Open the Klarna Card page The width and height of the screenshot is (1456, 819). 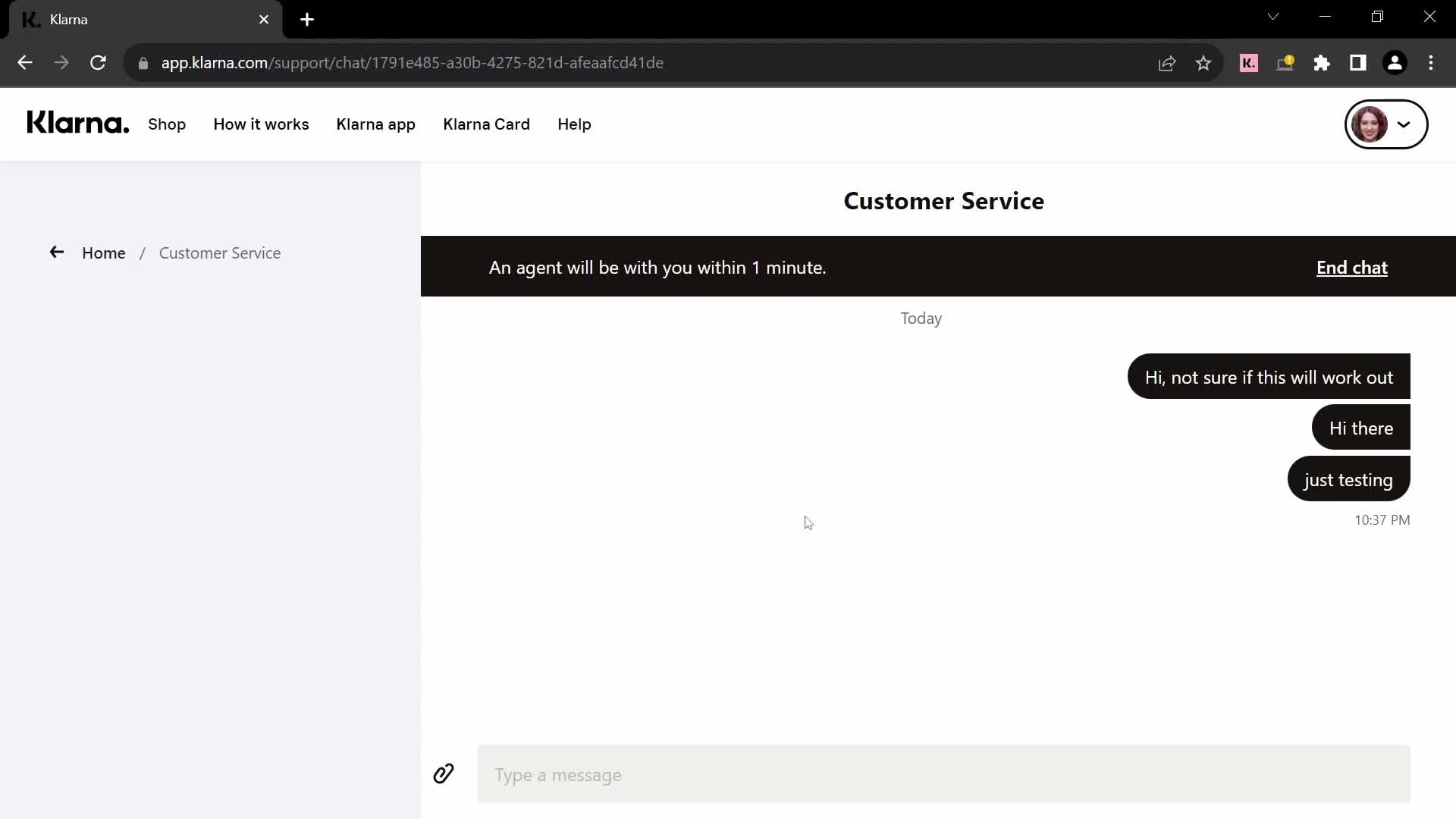(x=486, y=124)
